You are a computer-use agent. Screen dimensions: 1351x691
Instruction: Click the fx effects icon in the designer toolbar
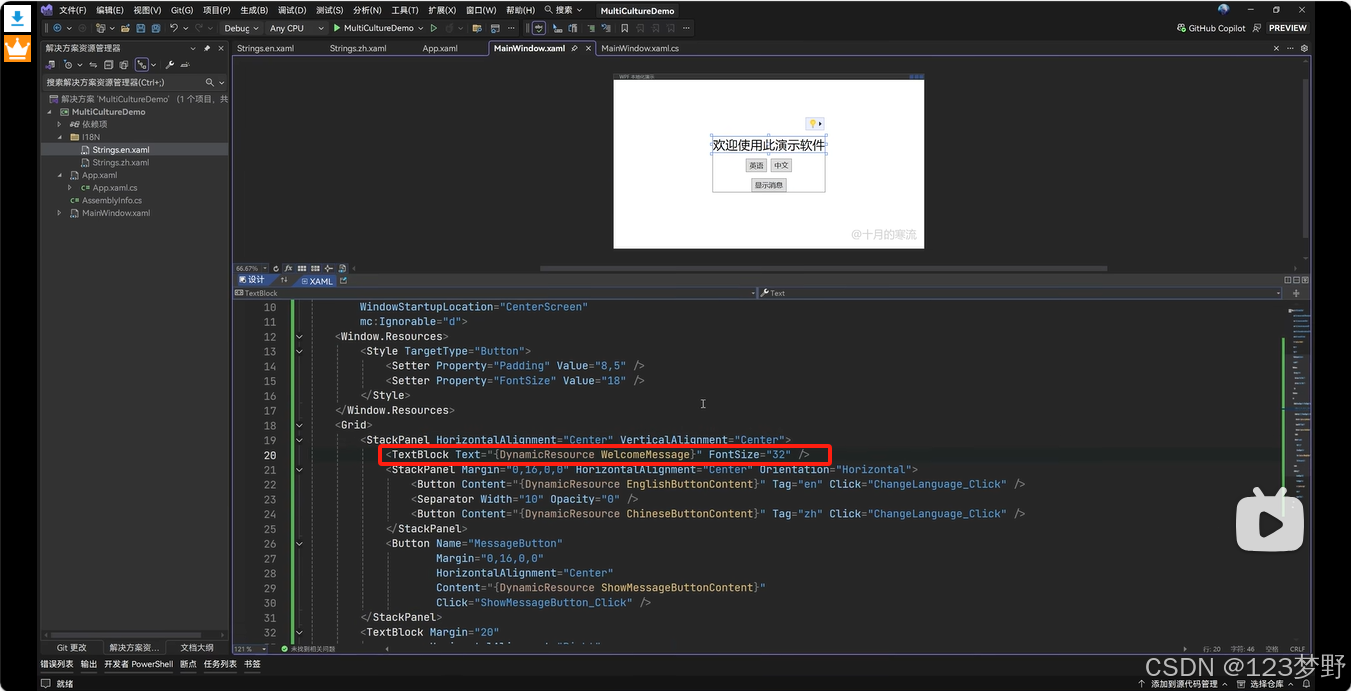tap(288, 268)
